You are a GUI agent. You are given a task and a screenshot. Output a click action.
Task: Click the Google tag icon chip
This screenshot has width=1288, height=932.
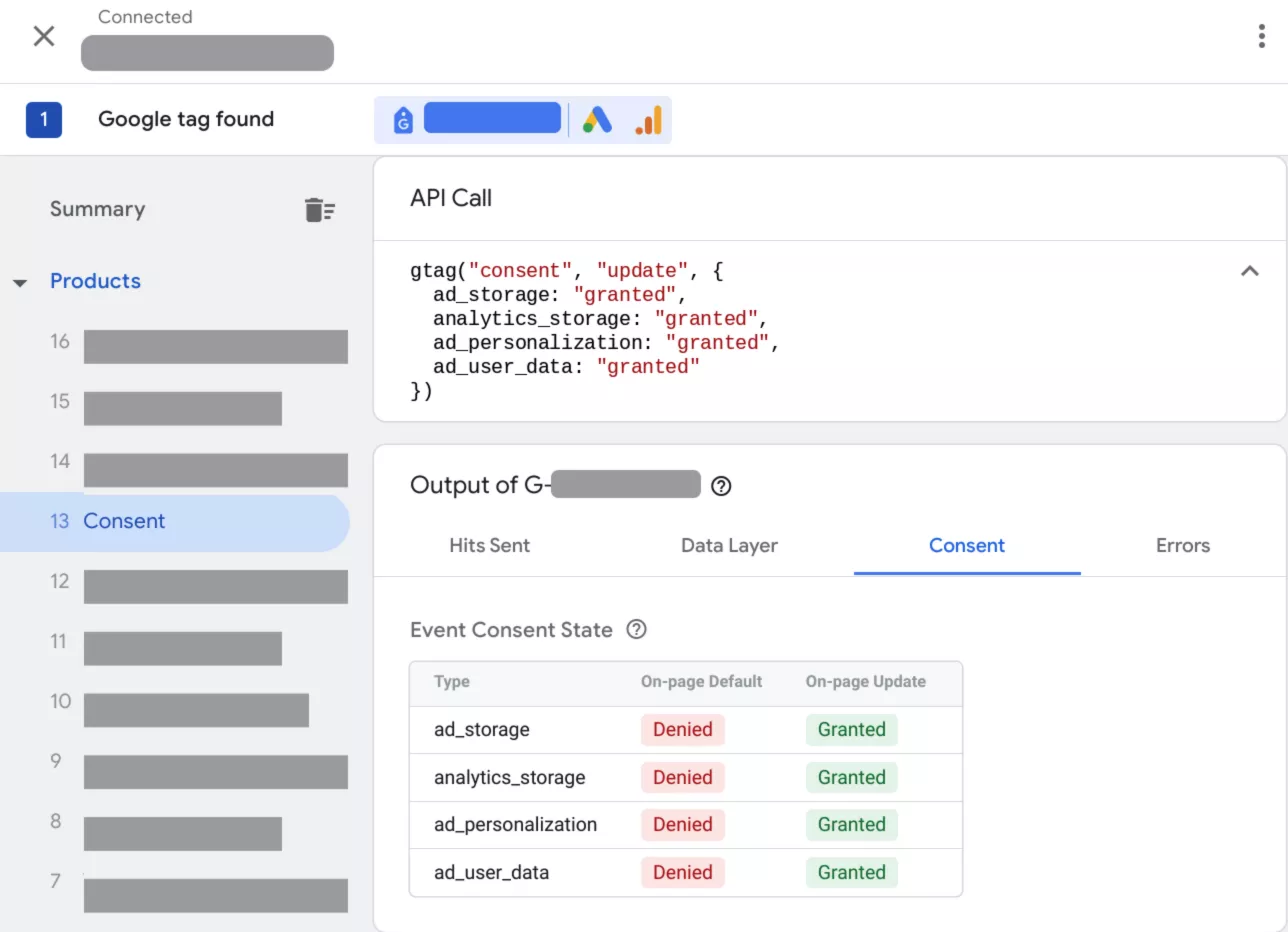click(x=403, y=120)
